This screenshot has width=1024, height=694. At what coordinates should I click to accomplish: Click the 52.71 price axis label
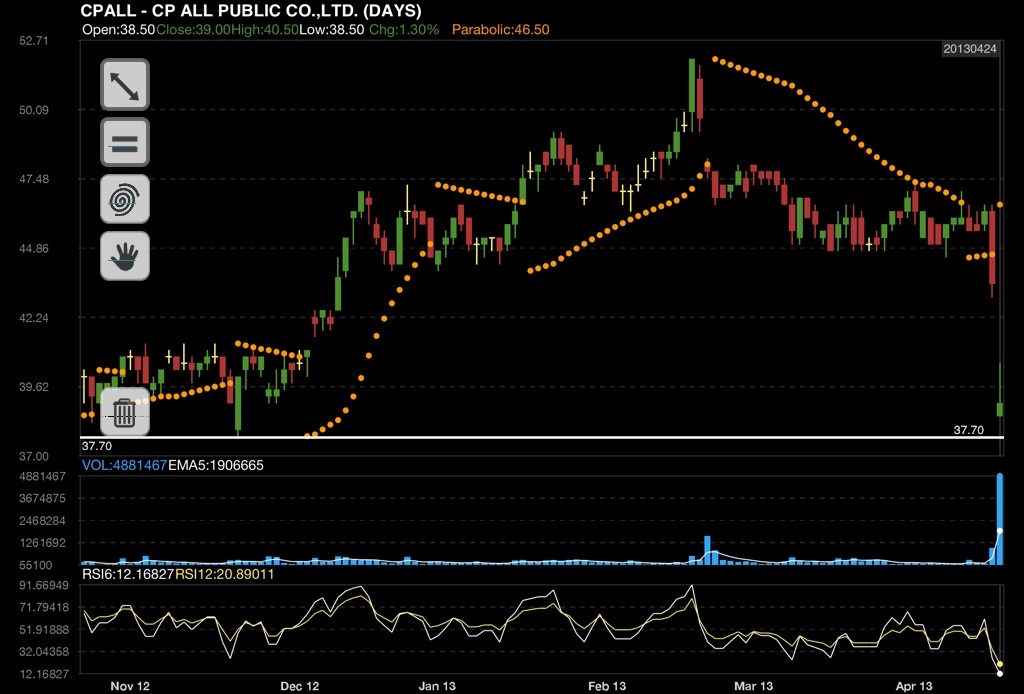[x=34, y=40]
